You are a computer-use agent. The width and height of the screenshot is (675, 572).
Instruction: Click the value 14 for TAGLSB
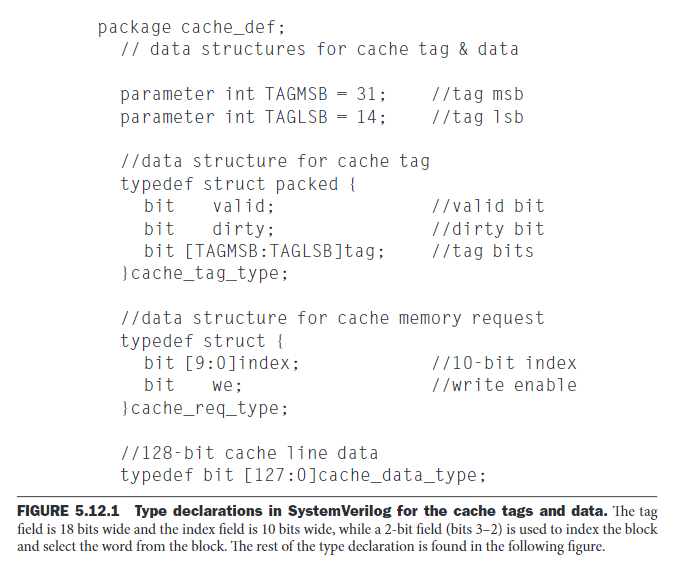pyautogui.click(x=366, y=117)
